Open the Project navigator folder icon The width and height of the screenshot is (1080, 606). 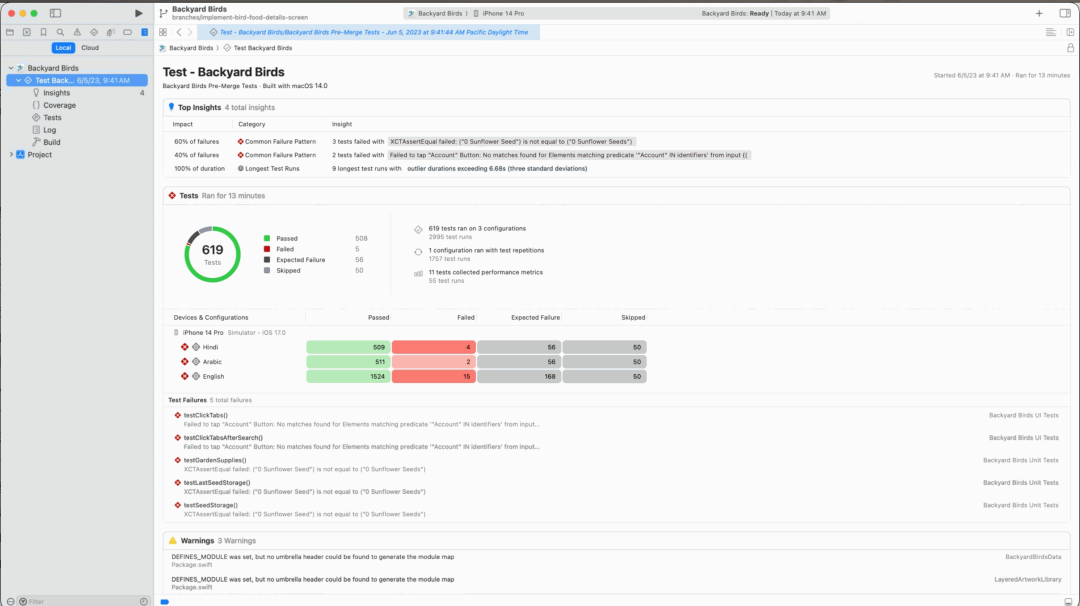coord(10,32)
